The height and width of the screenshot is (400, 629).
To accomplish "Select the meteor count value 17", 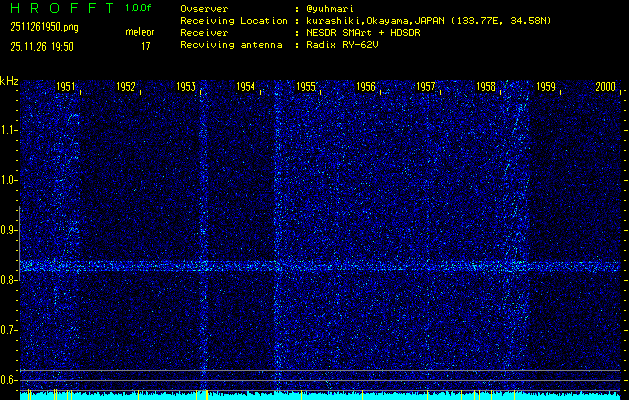I will coord(146,47).
